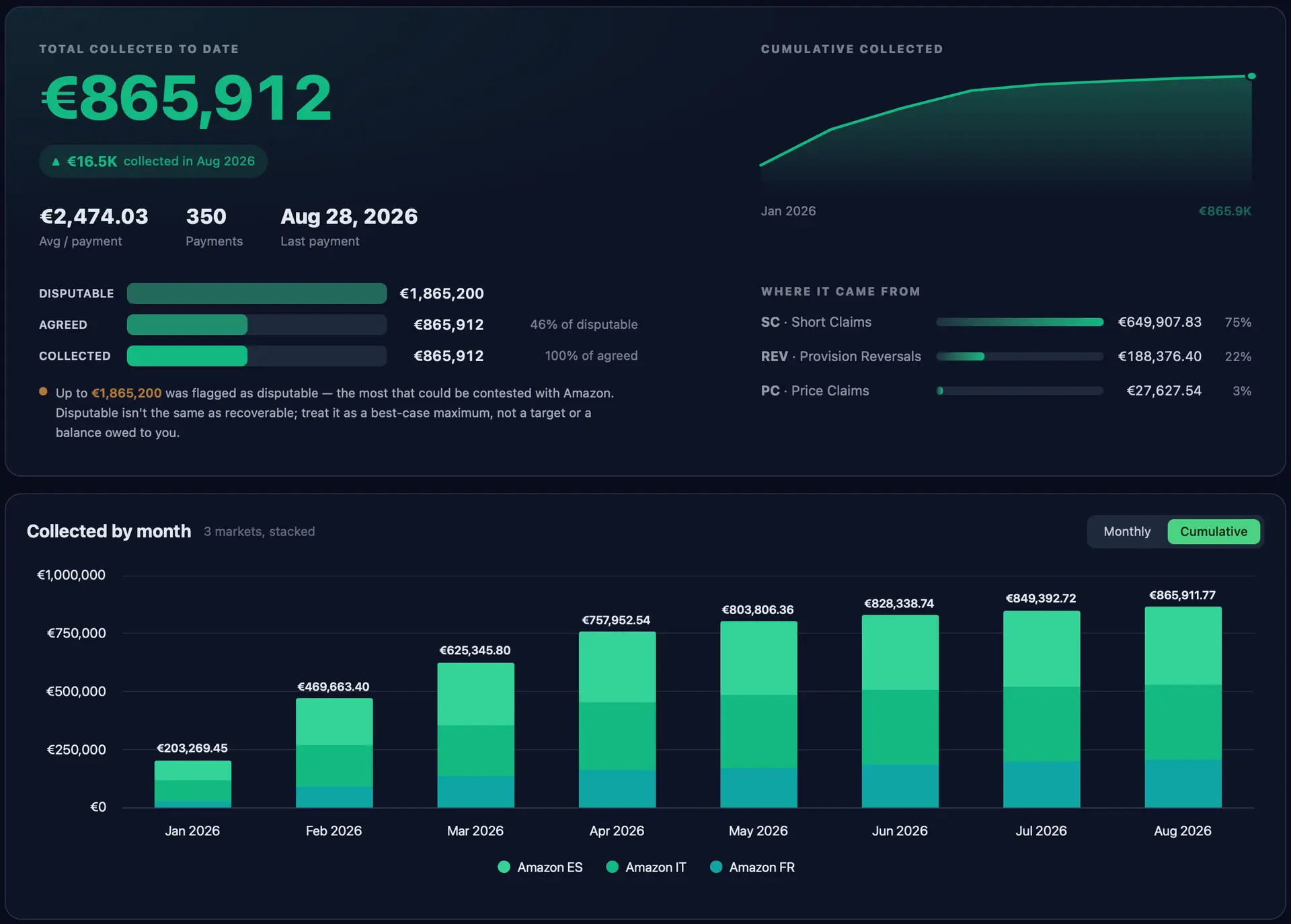Click the '100% of agreed' label

(x=591, y=356)
